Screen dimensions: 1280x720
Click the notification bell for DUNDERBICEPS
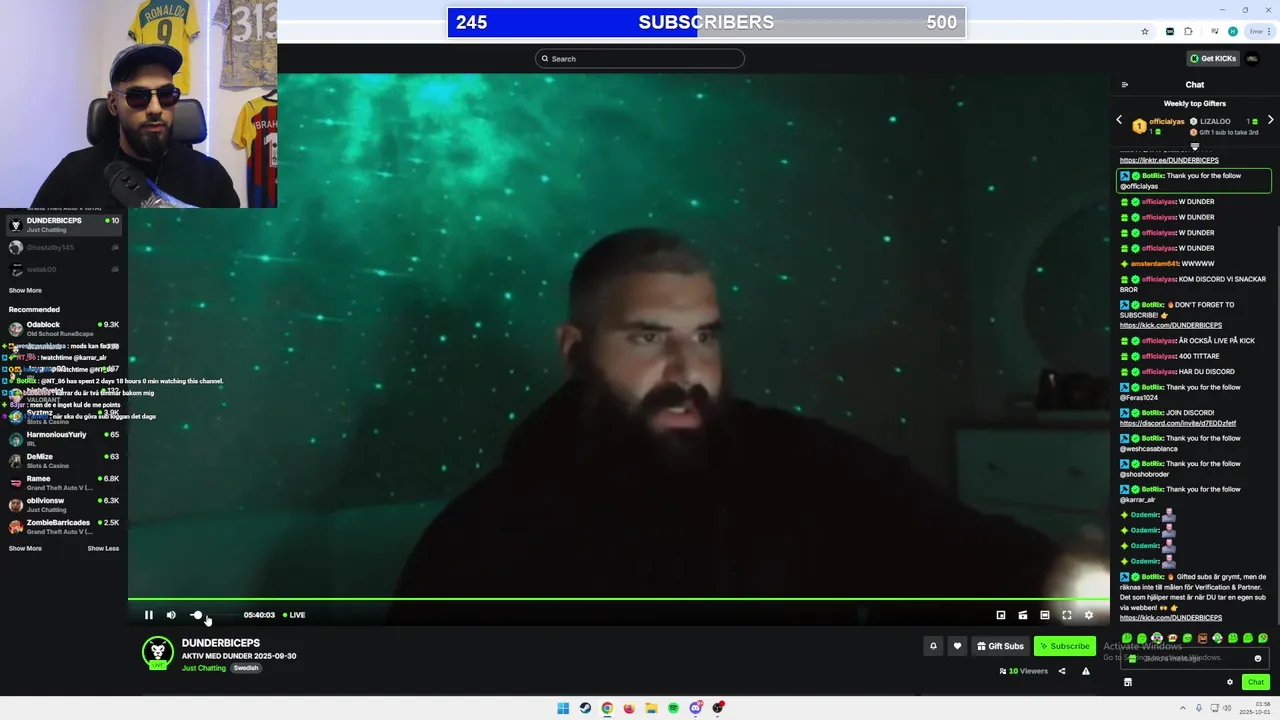[x=933, y=646]
